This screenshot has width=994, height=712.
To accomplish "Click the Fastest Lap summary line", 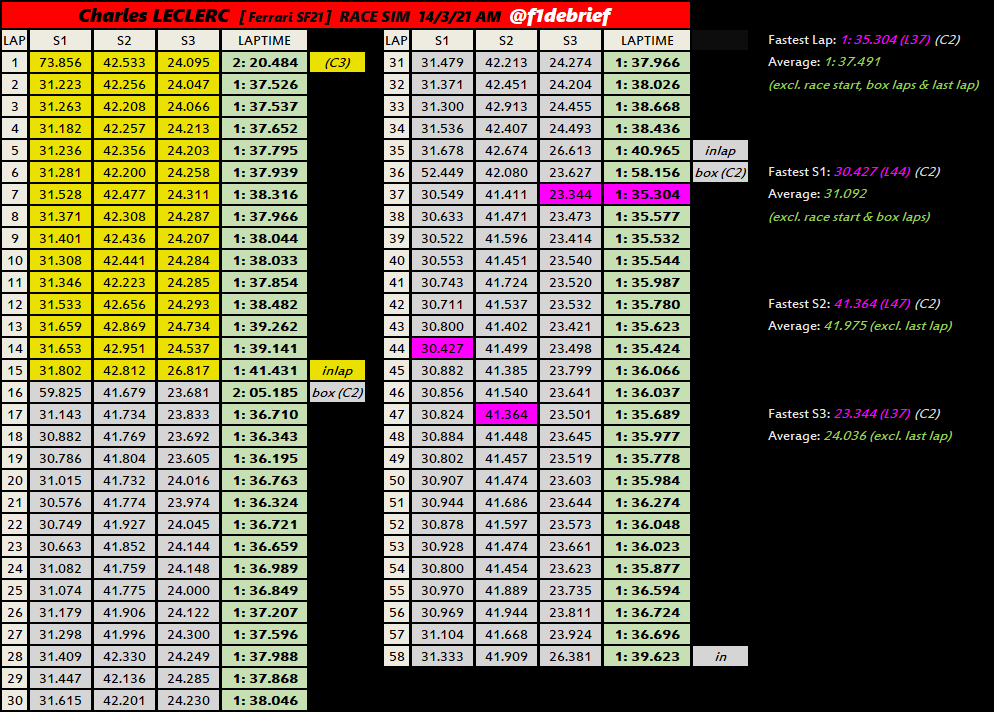I will click(864, 39).
